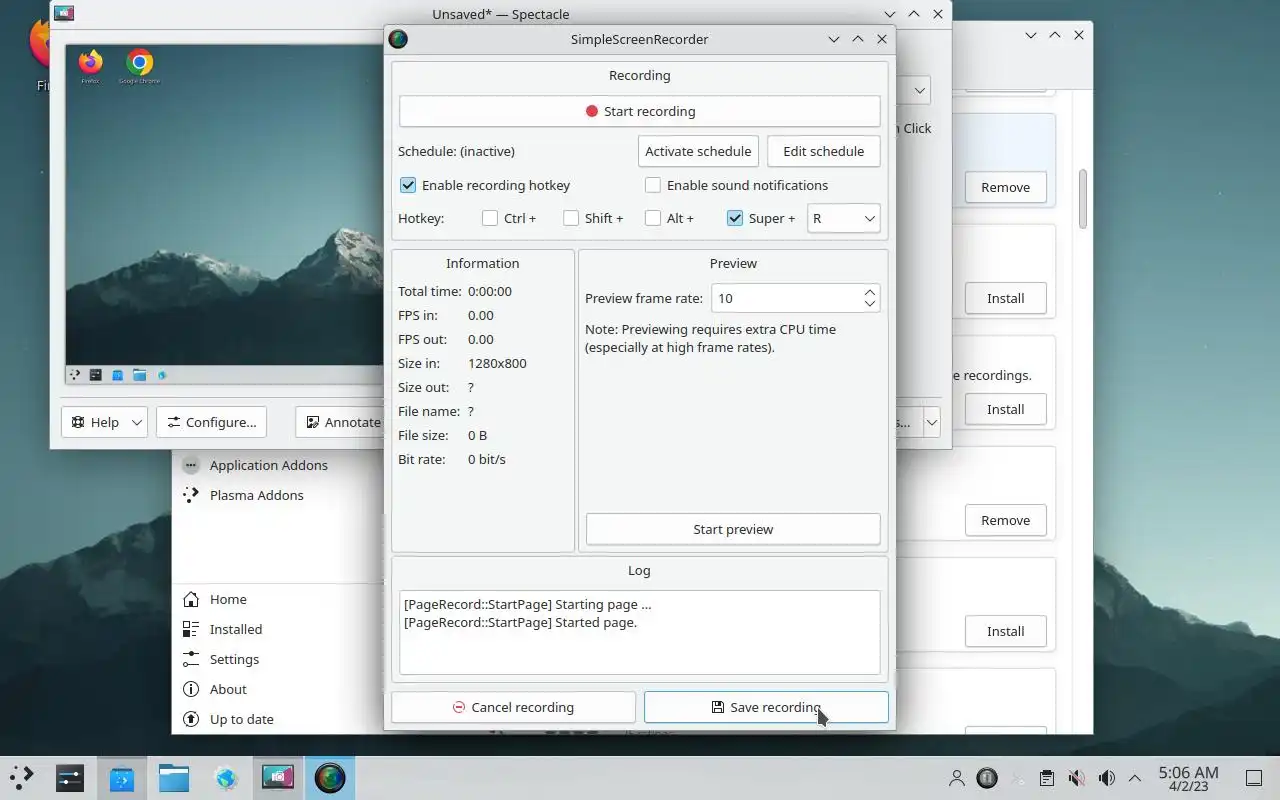Click the round dark tray icon beside user icon
Viewport: 1280px width, 800px height.
click(987, 778)
